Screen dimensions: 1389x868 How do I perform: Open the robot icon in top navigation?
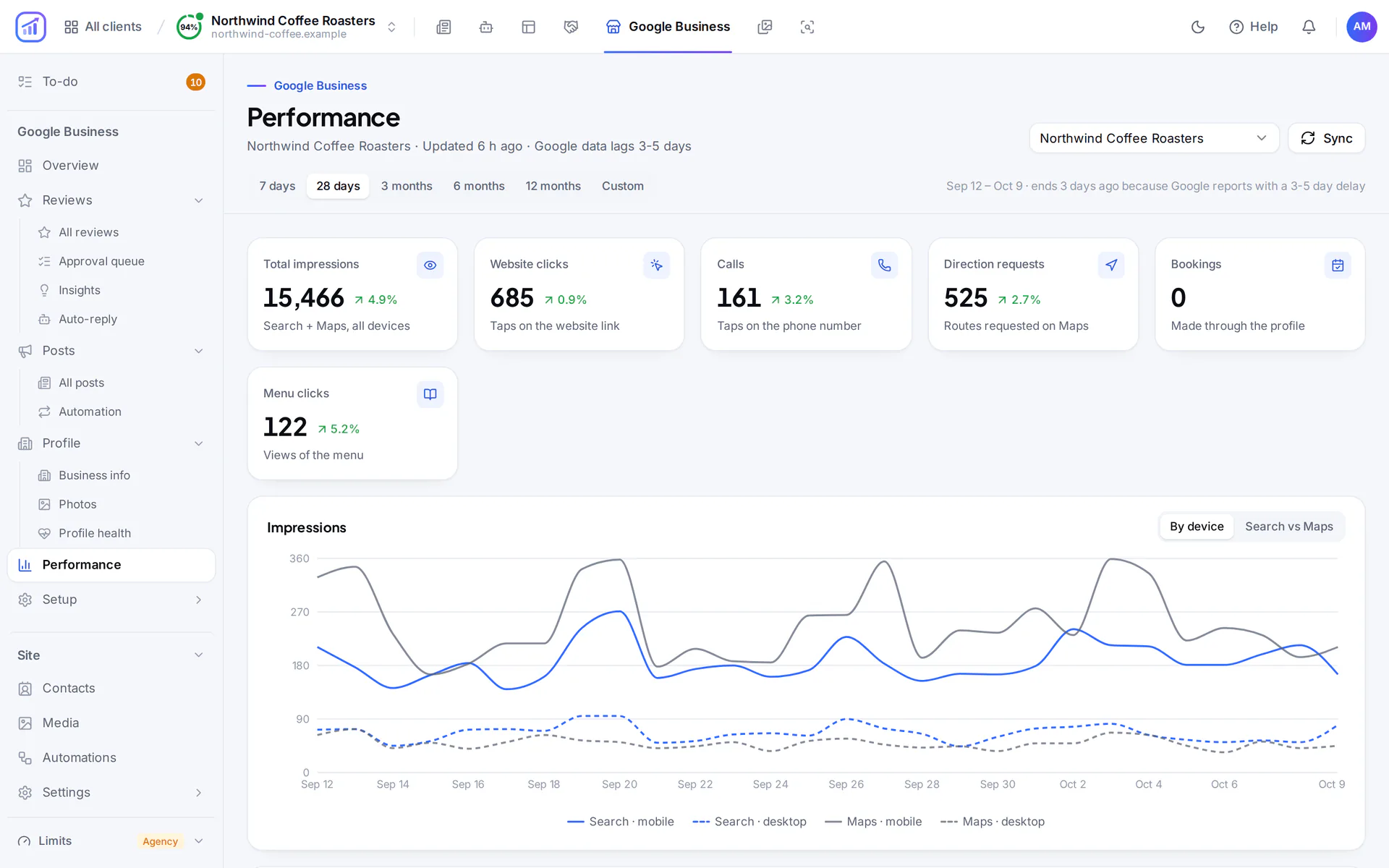point(486,27)
